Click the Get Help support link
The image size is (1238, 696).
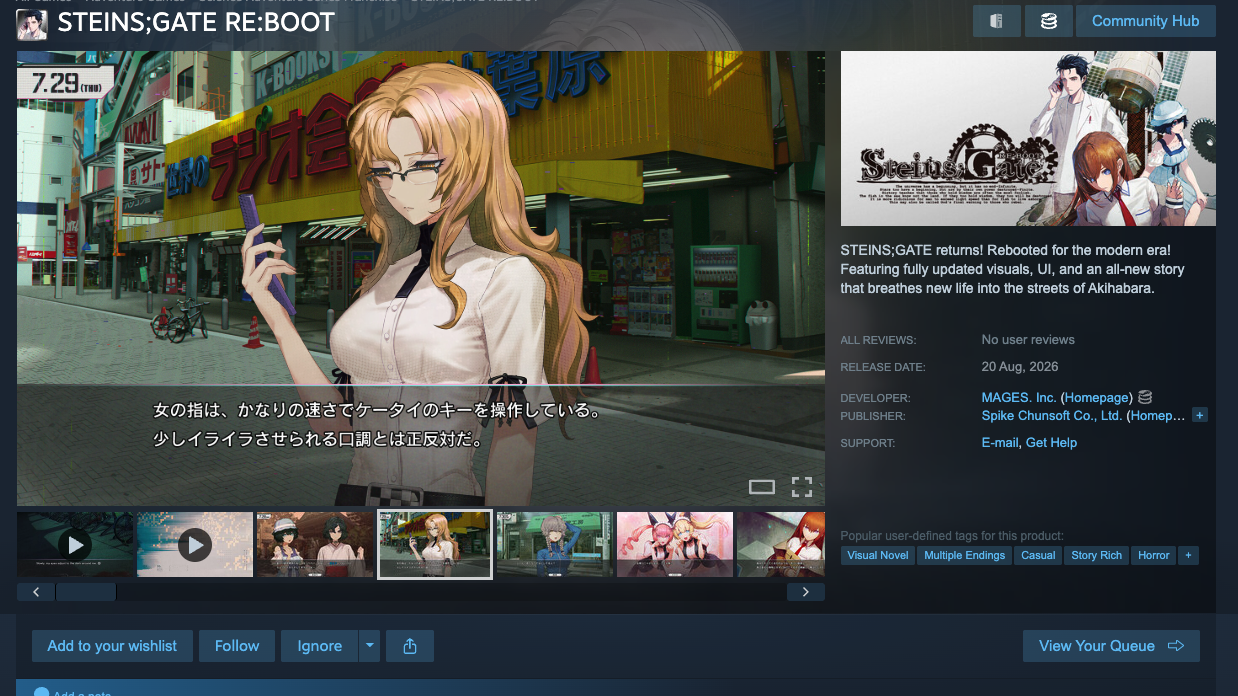(x=1051, y=443)
